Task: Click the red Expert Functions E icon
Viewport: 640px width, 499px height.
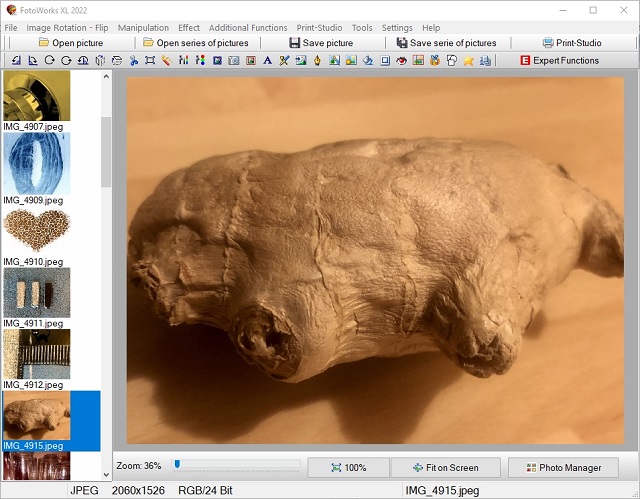Action: [525, 61]
